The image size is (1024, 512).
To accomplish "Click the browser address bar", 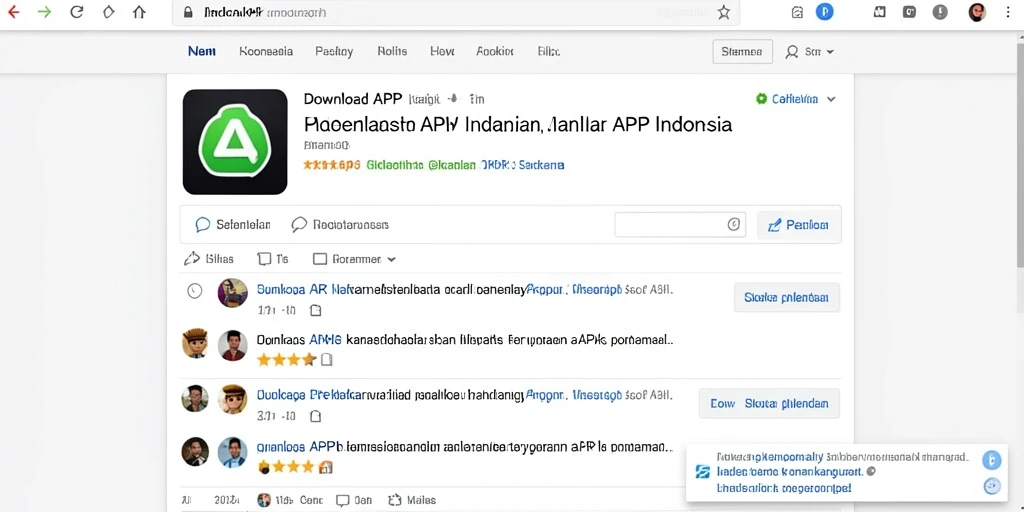I will point(456,12).
